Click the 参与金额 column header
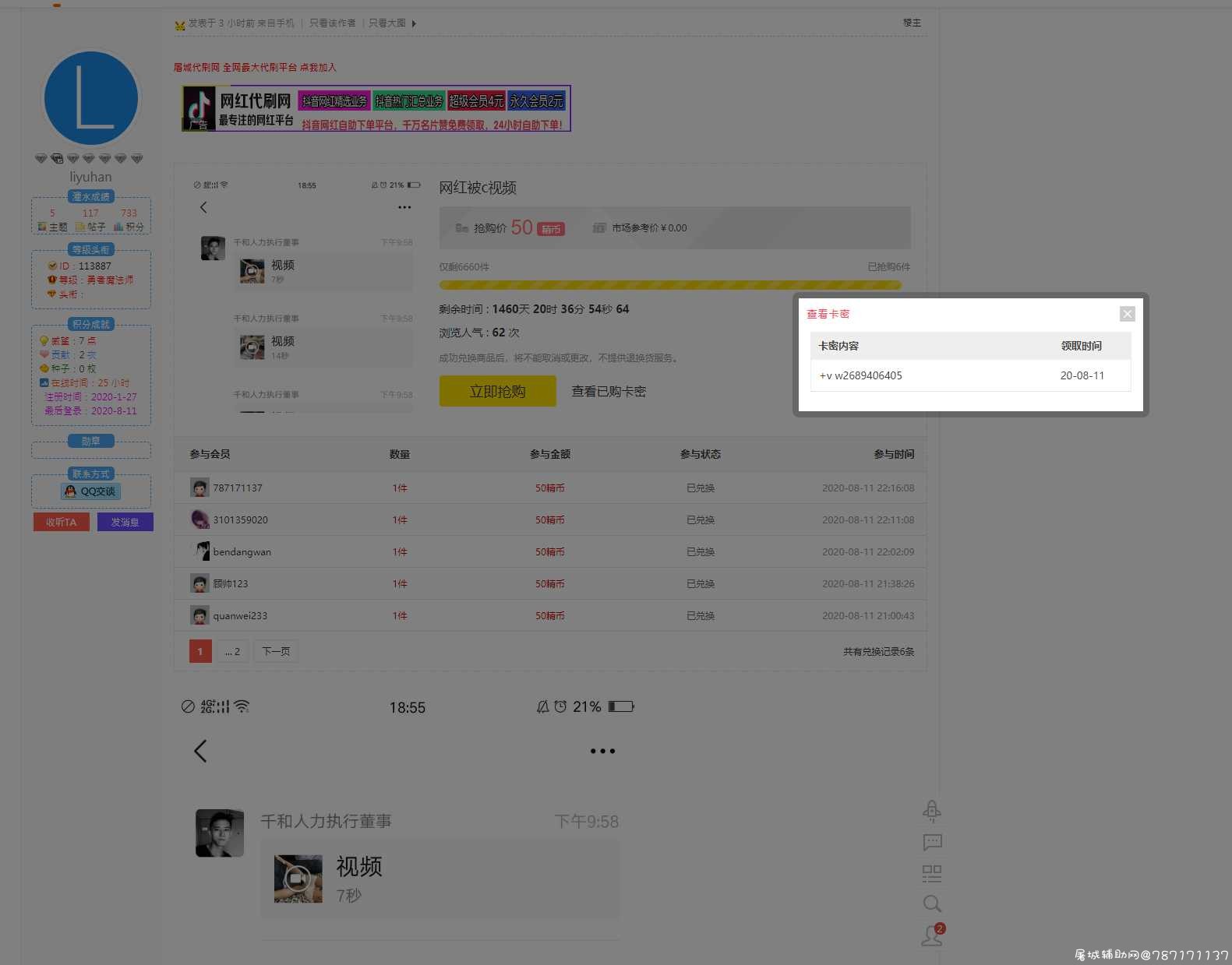1232x965 pixels. coord(550,454)
